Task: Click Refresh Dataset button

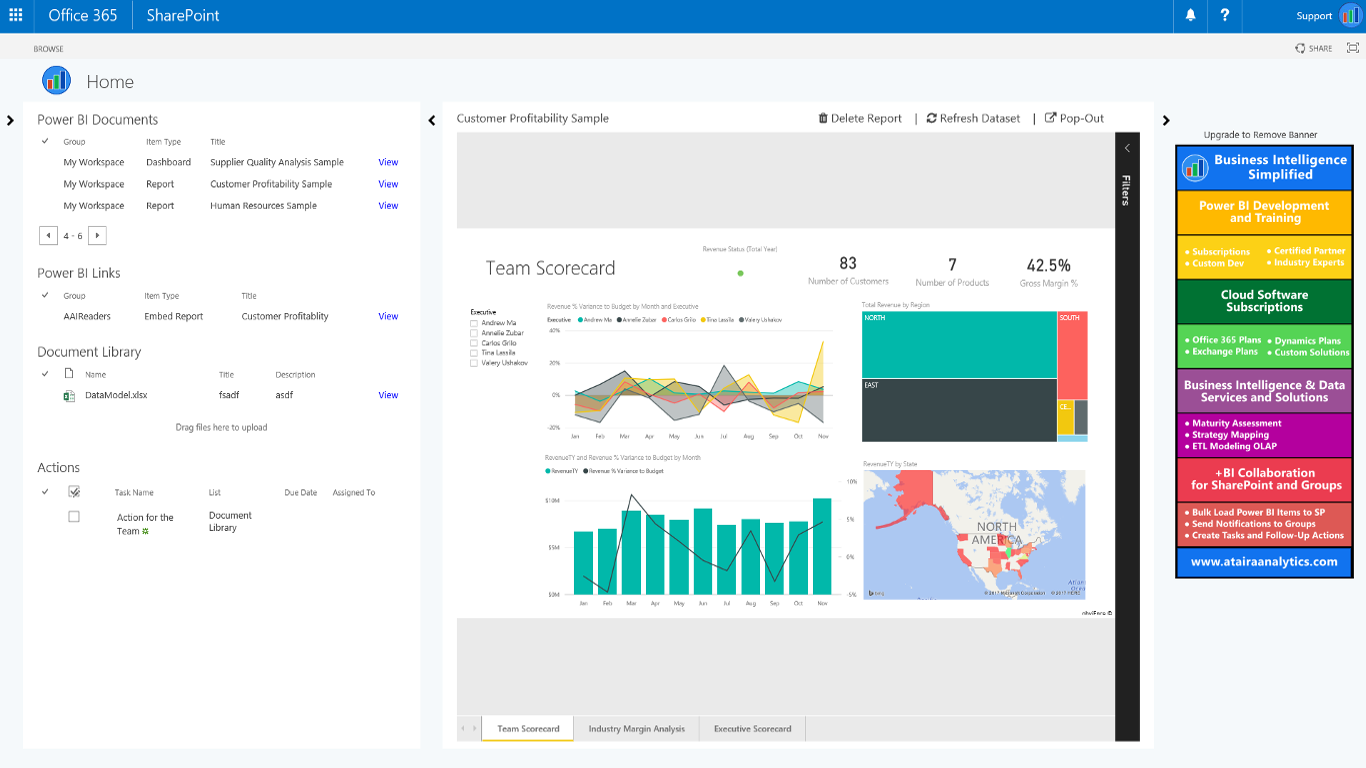Action: (973, 118)
